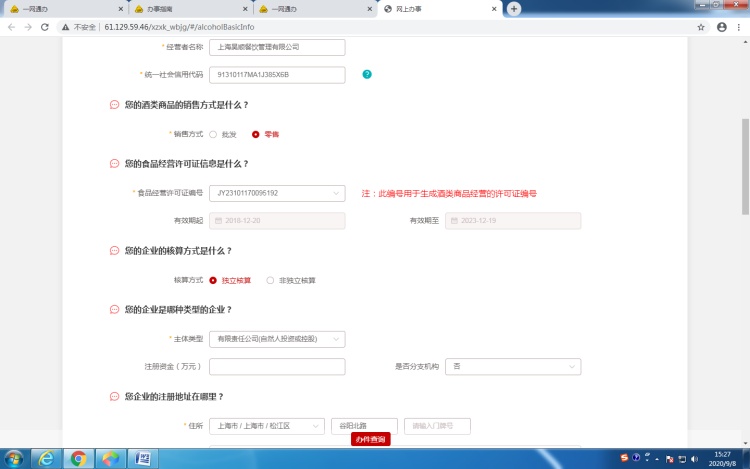
Task: Click the browser back arrow
Action: click(x=11, y=27)
